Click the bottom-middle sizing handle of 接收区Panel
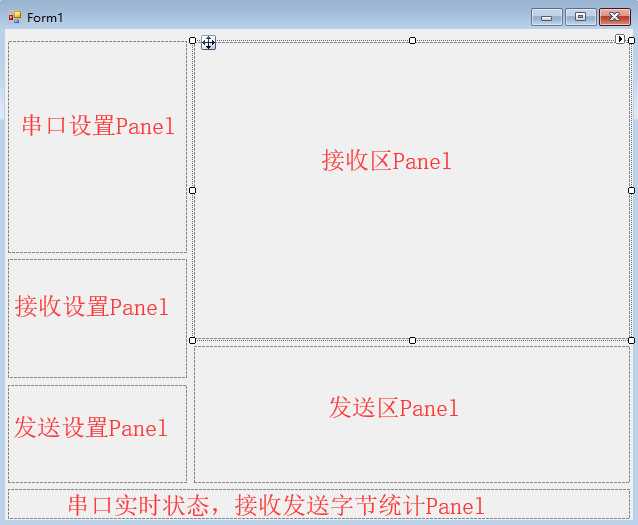Viewport: 638px width, 525px height. coord(412,340)
